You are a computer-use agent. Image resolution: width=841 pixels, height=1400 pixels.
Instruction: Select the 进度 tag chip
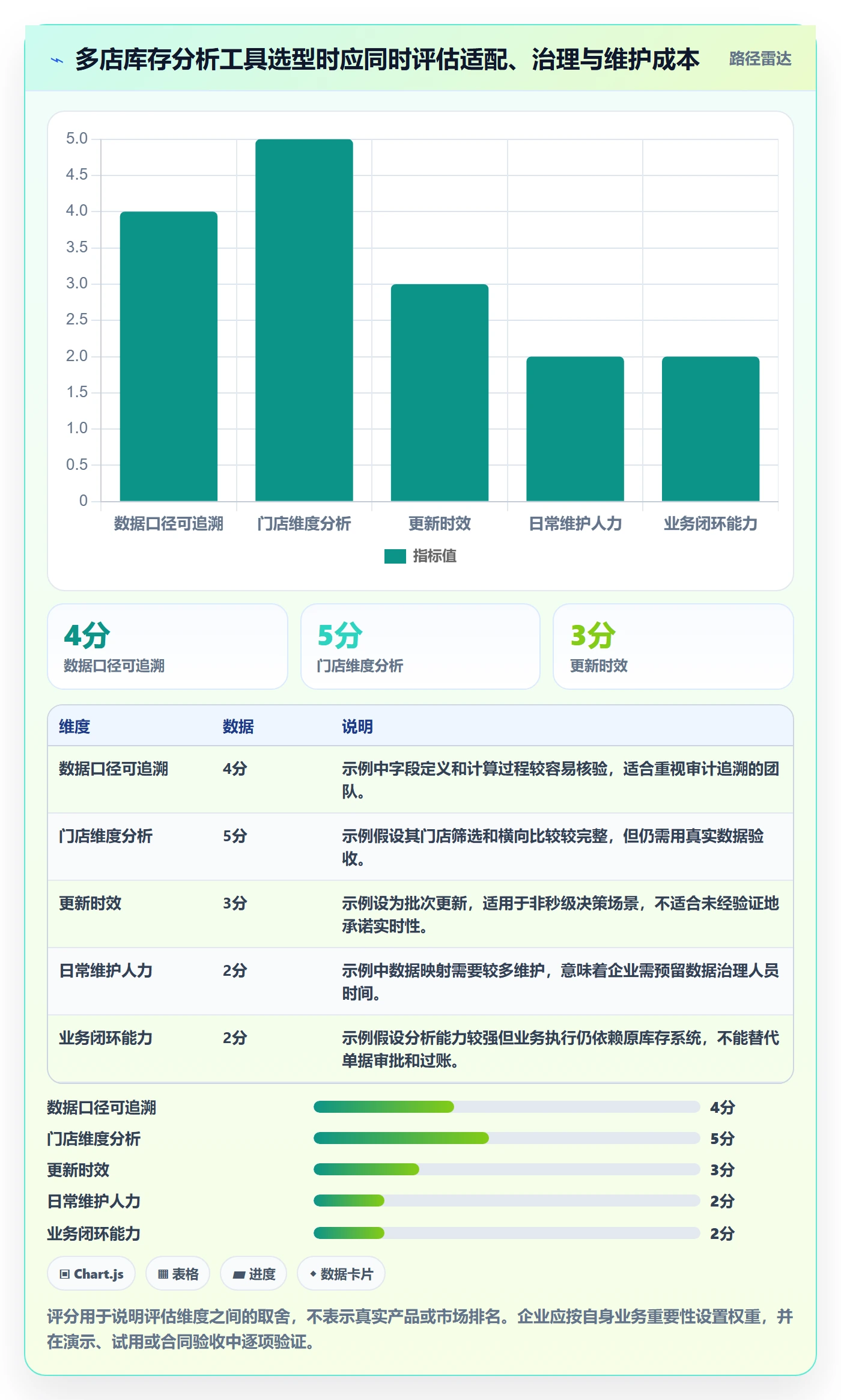[x=254, y=1274]
